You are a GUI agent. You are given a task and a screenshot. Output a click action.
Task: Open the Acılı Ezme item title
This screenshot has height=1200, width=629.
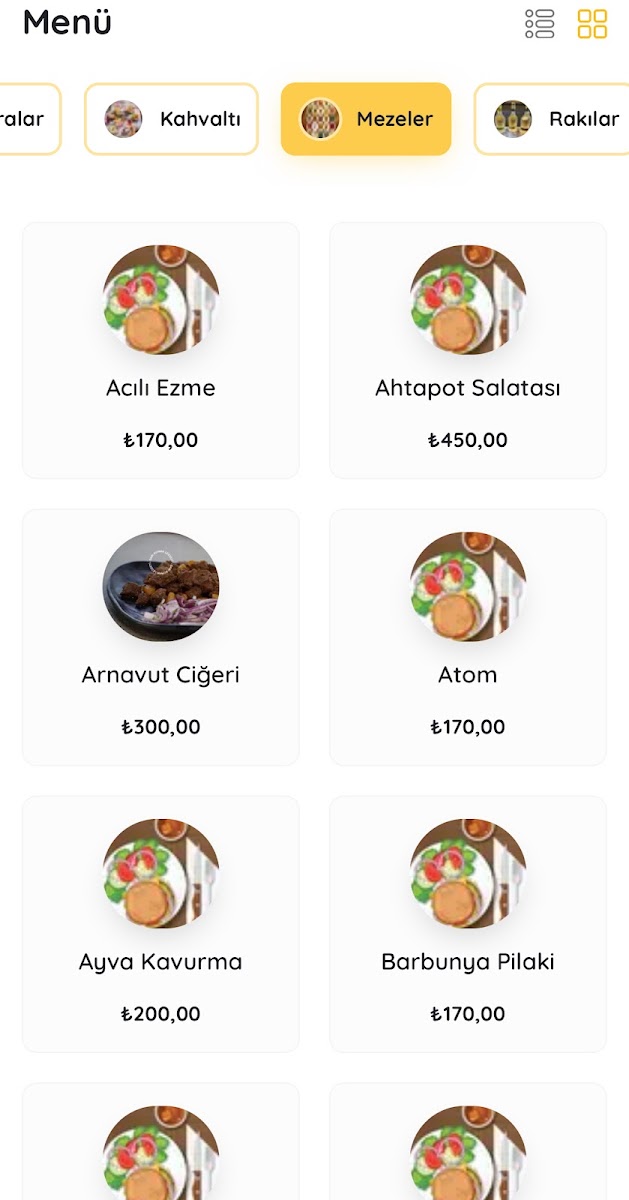[x=161, y=388]
